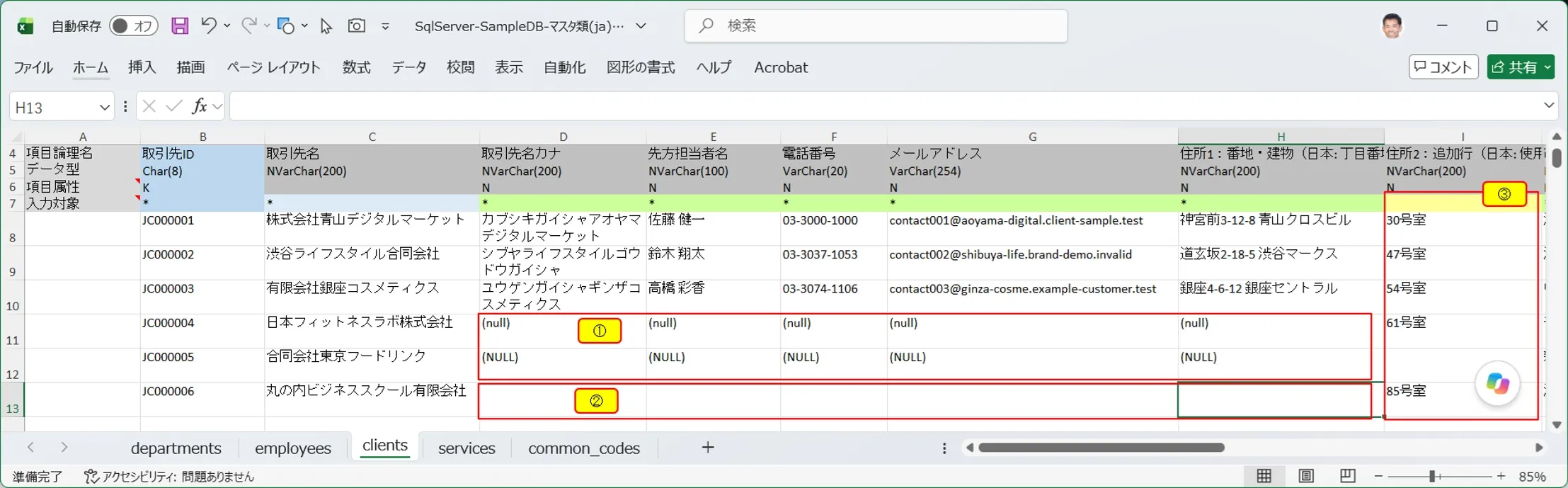1568x488 pixels.
Task: Switch to the ホーム ribbon tab
Action: coord(91,67)
